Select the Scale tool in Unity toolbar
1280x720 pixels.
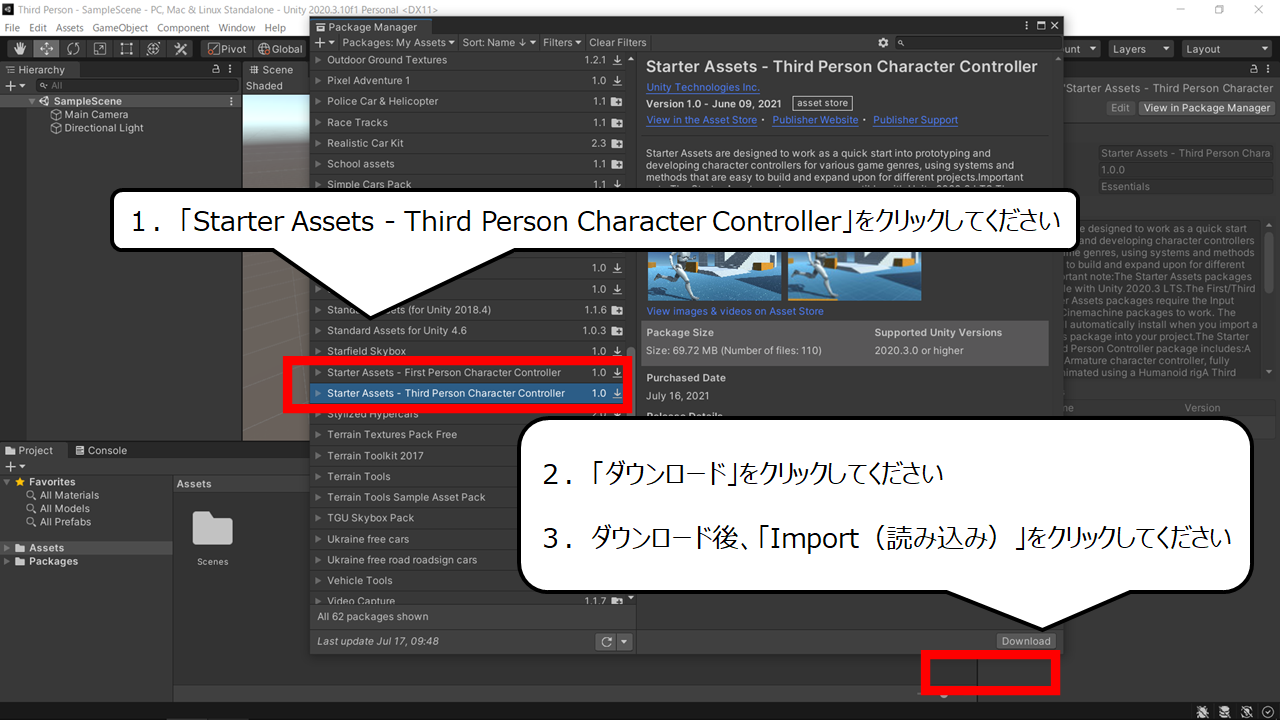100,49
